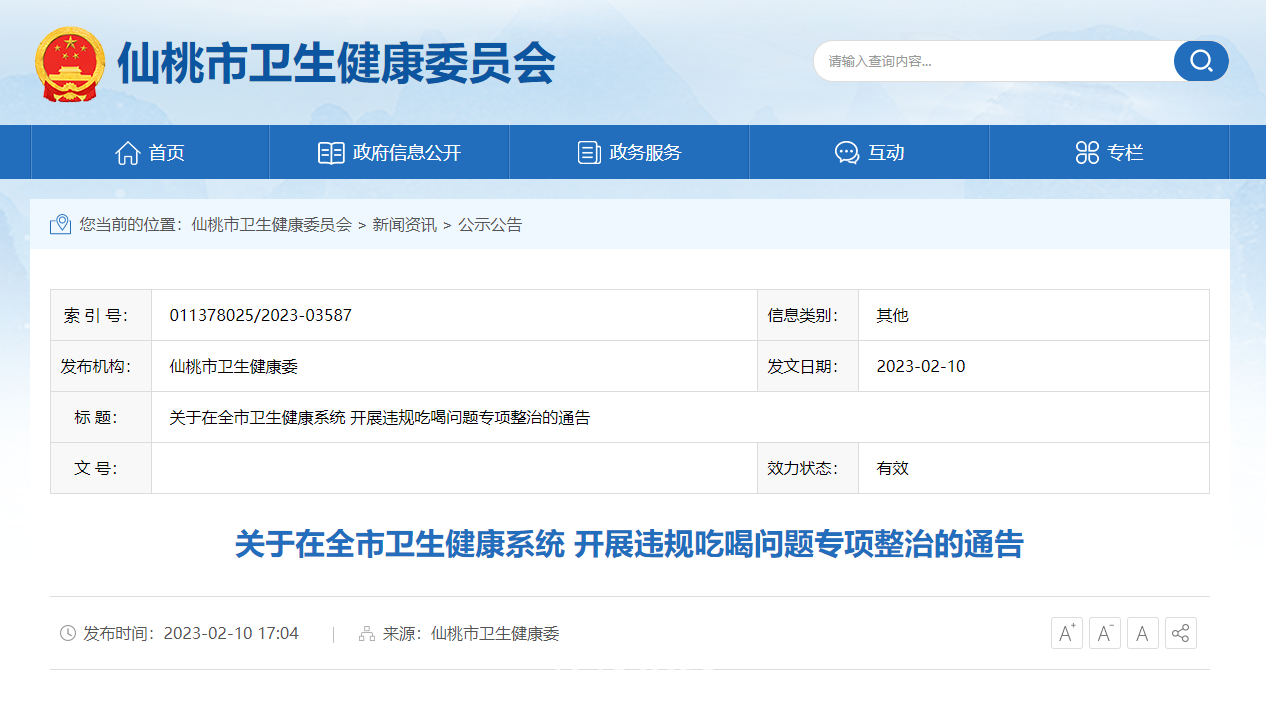Open the 政府信息公开 menu item
Viewport: 1266px width, 709px height.
tap(390, 153)
